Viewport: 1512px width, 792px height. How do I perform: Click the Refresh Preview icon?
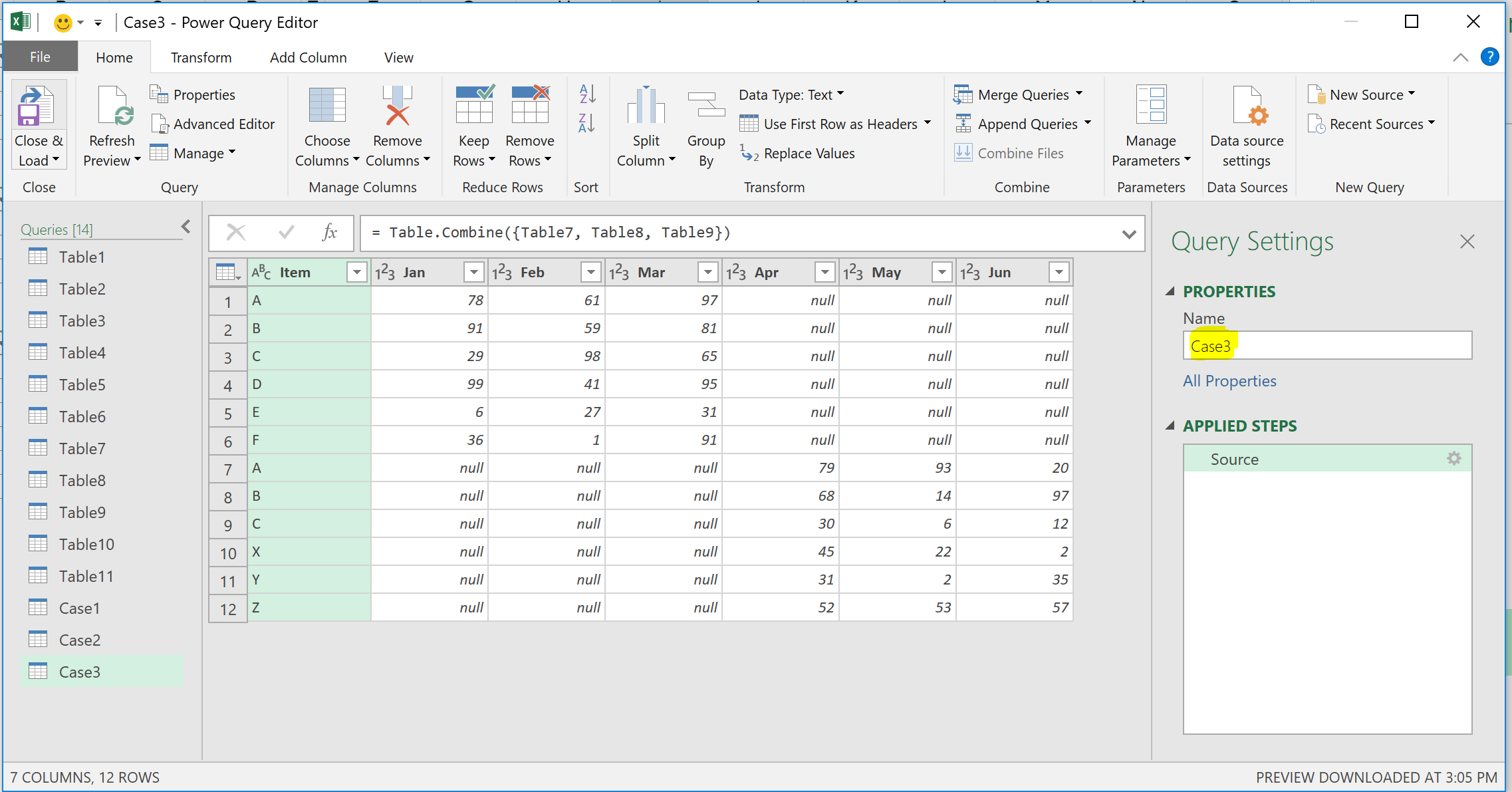coord(114,106)
